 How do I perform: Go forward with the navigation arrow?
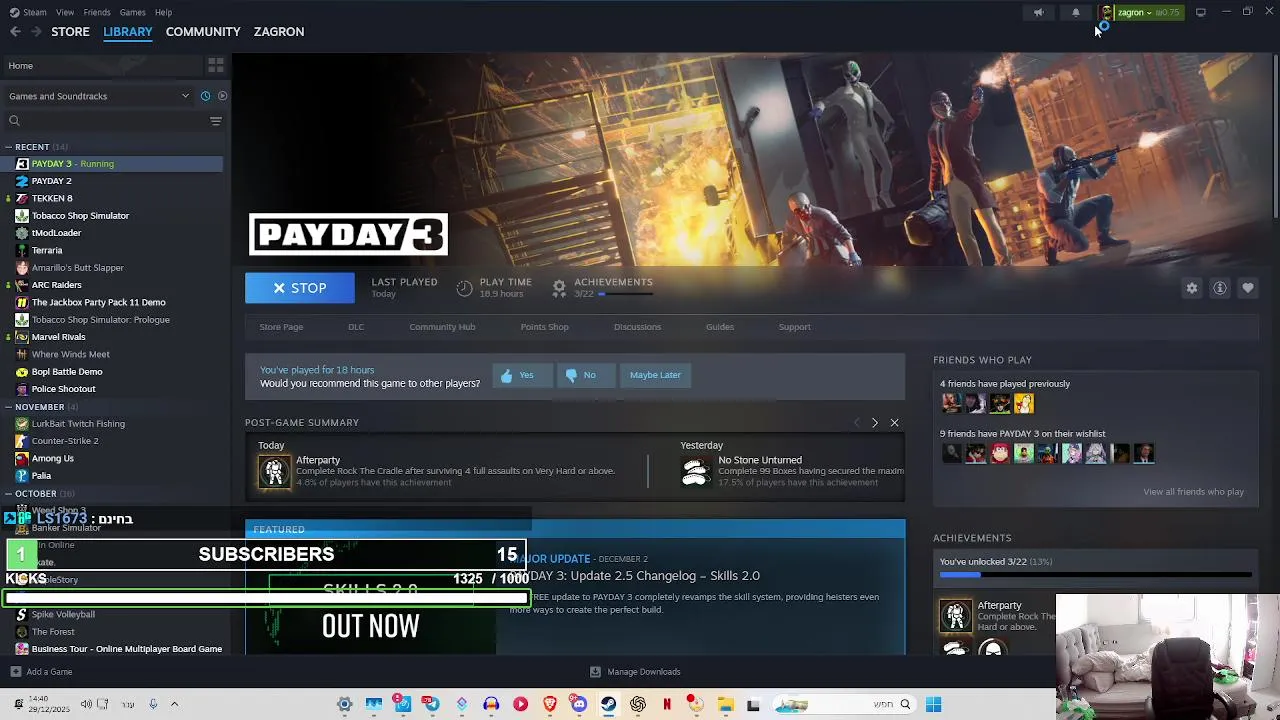(x=36, y=32)
